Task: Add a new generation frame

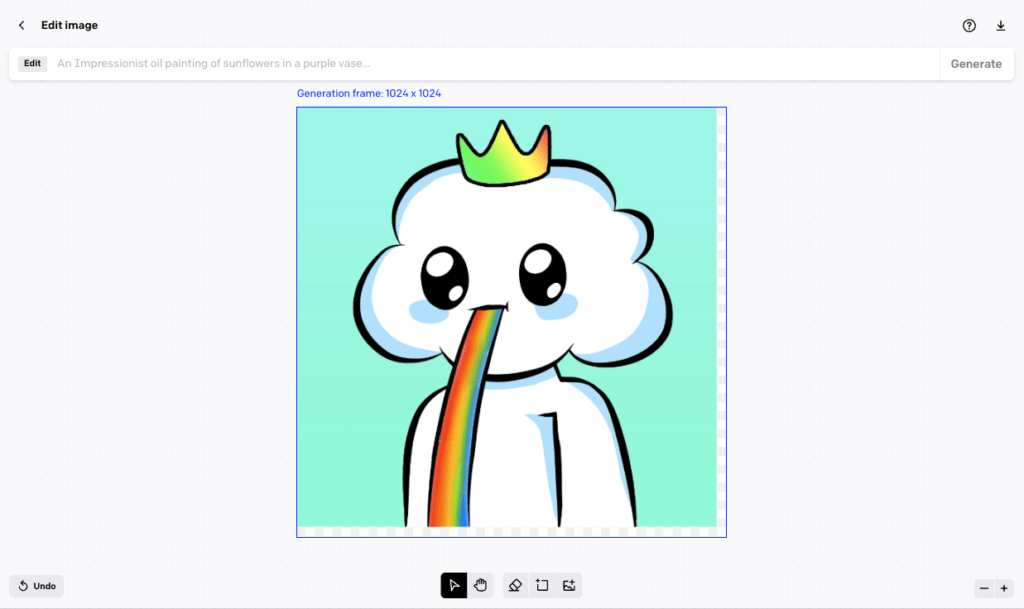Action: [x=542, y=586]
